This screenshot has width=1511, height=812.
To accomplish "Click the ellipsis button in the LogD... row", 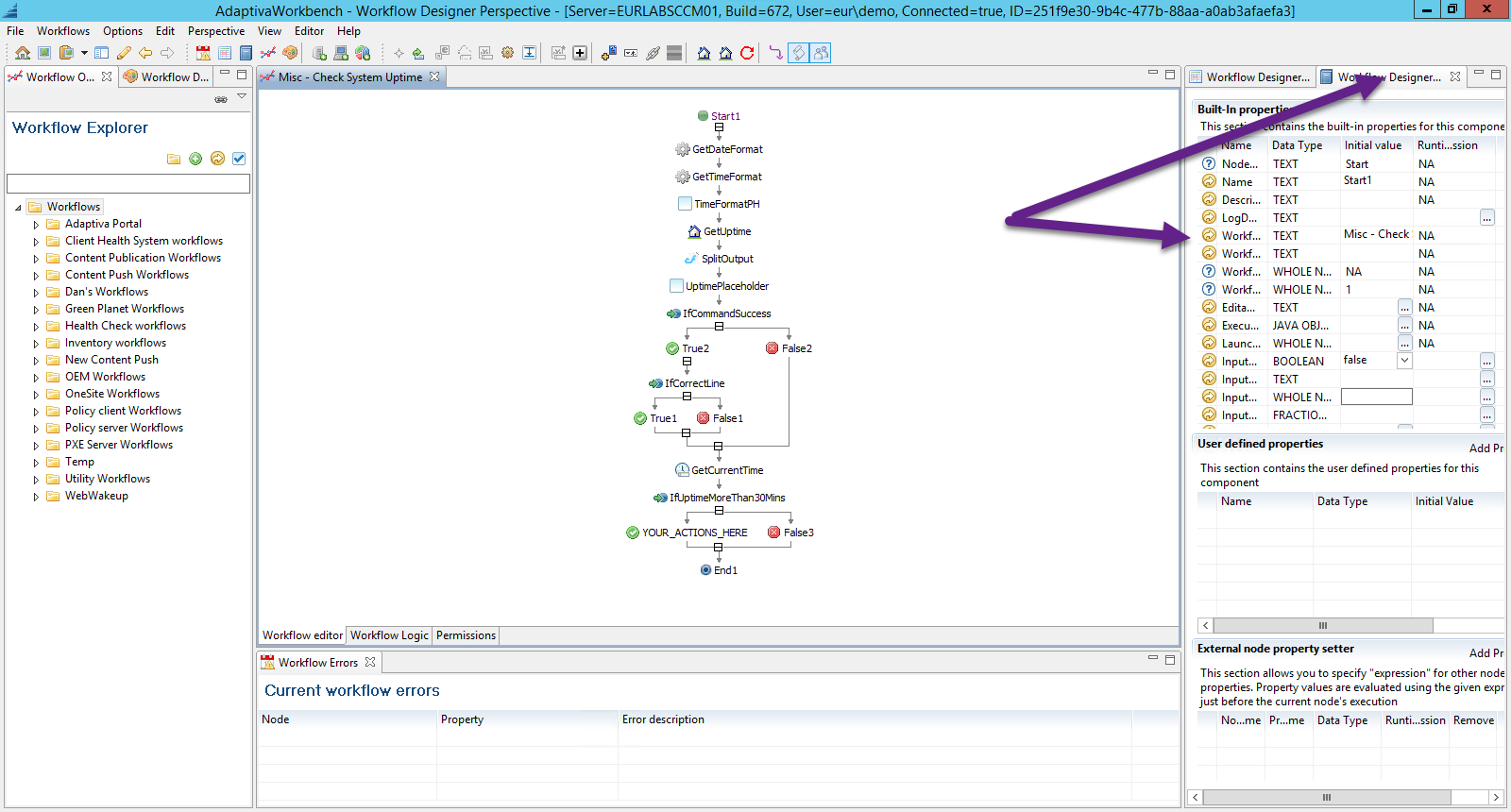I will [1487, 218].
